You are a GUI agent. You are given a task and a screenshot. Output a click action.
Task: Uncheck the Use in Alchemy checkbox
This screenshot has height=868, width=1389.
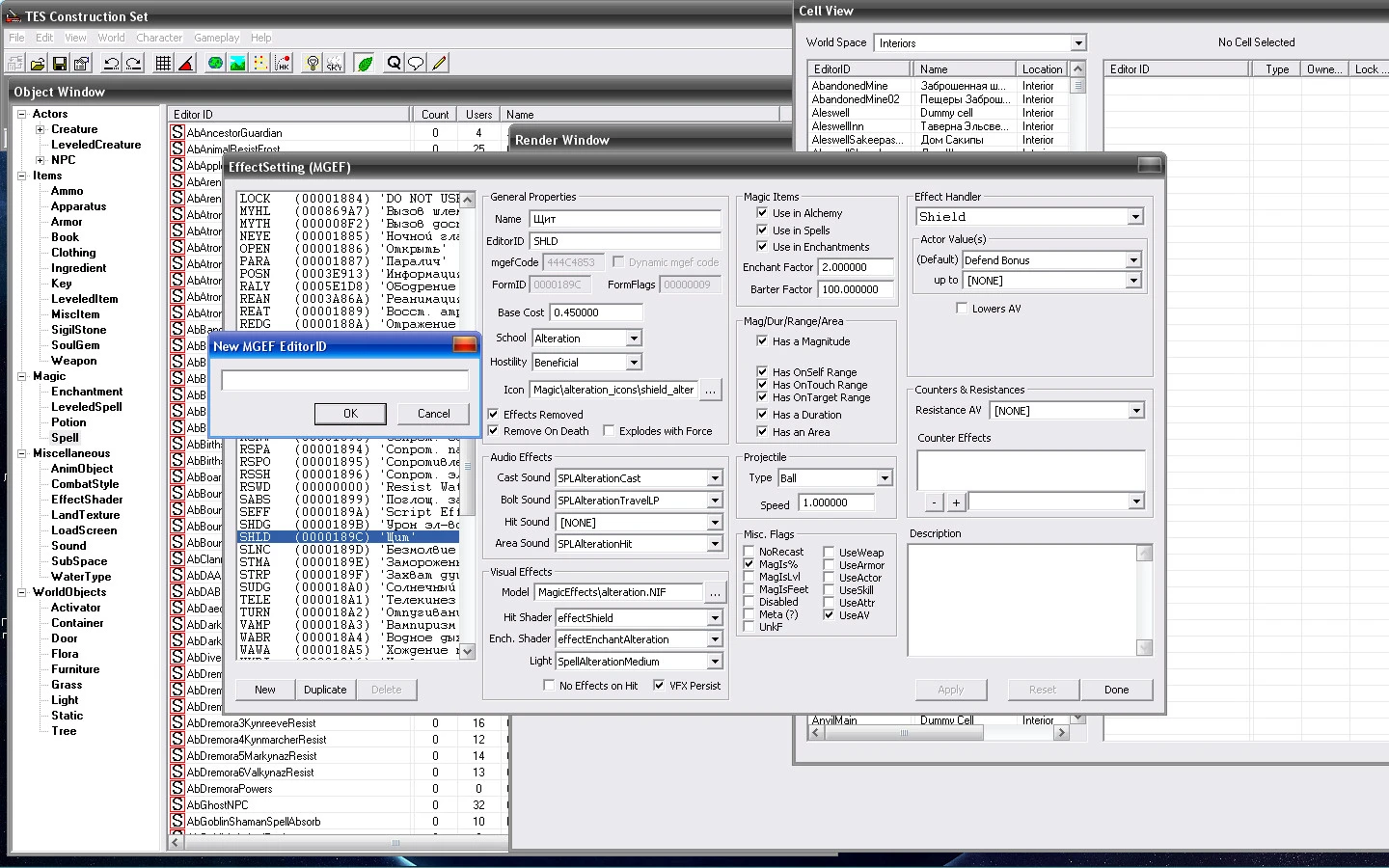[x=762, y=213]
